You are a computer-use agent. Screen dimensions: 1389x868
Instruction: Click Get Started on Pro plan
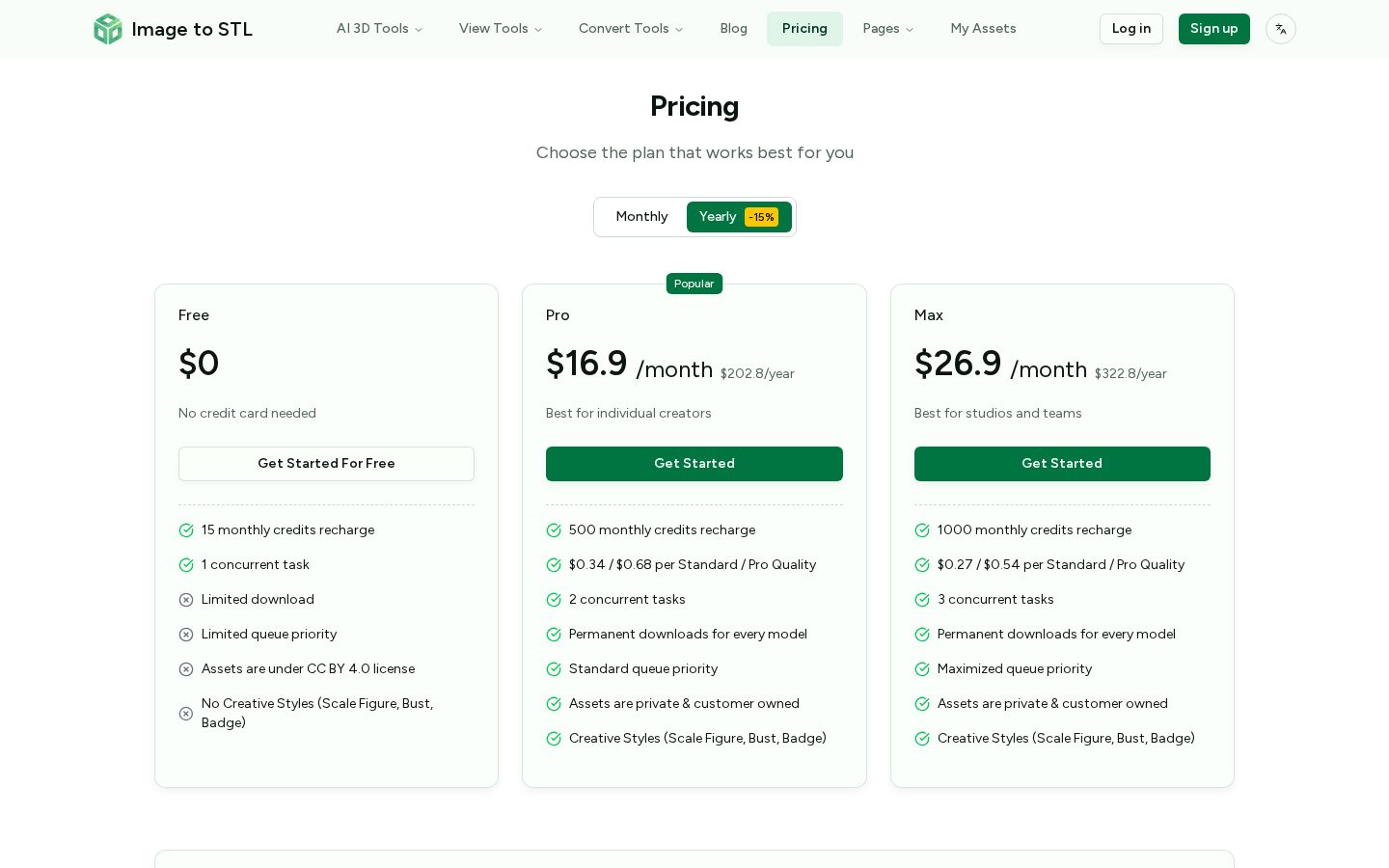coord(694,464)
